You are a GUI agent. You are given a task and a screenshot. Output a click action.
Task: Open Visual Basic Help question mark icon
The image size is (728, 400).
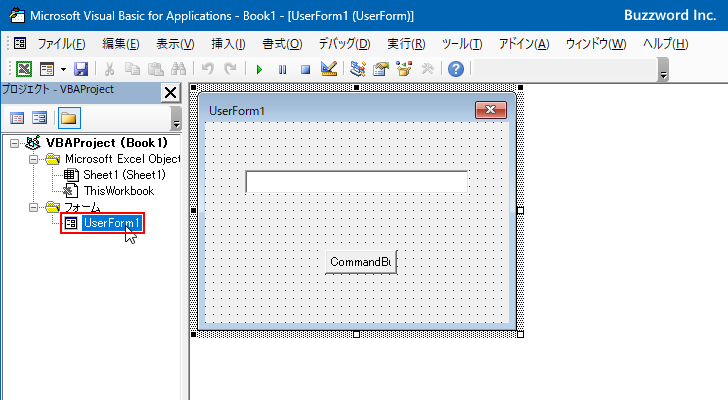tap(455, 69)
